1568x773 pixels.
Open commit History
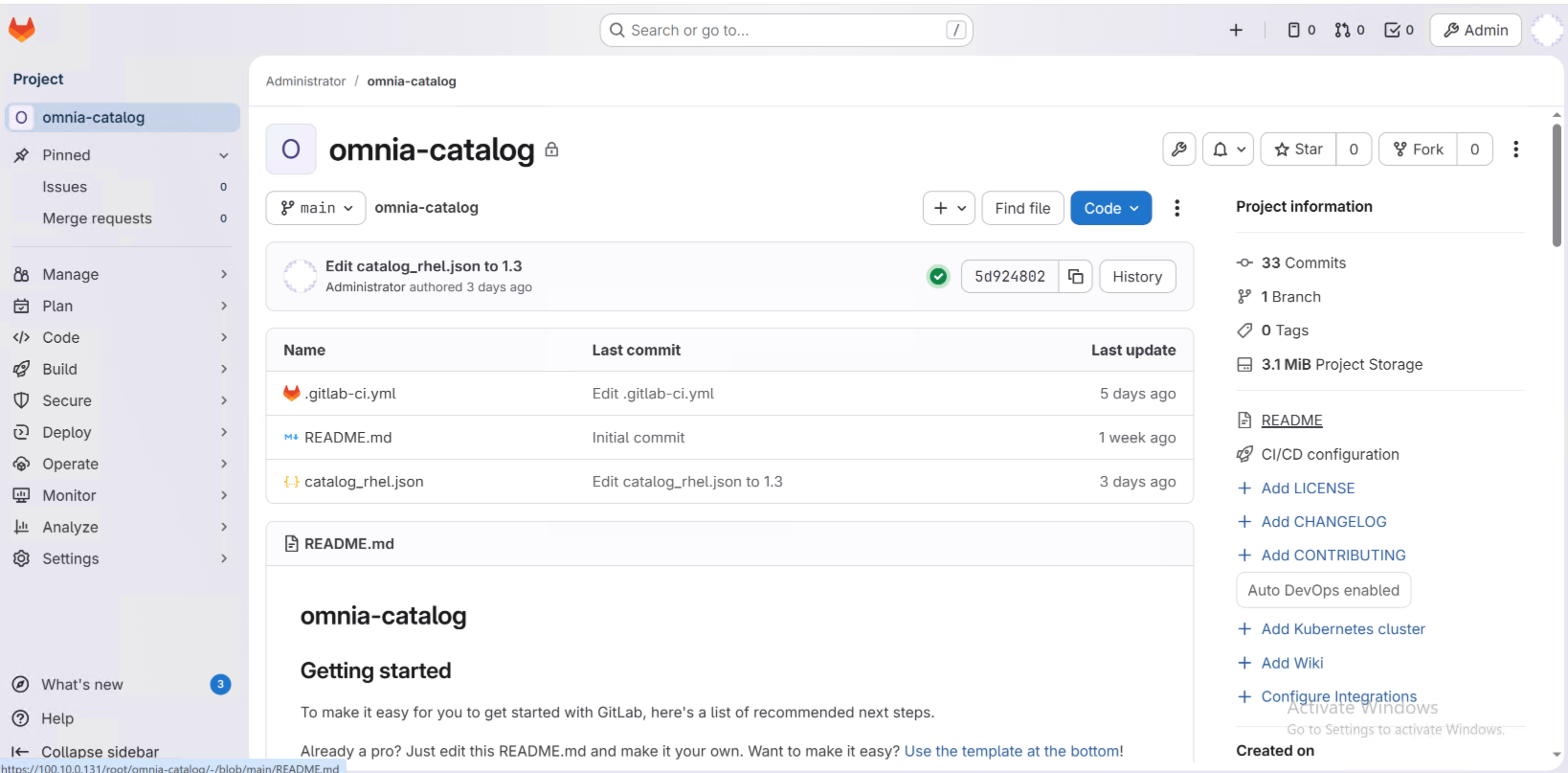1137,276
